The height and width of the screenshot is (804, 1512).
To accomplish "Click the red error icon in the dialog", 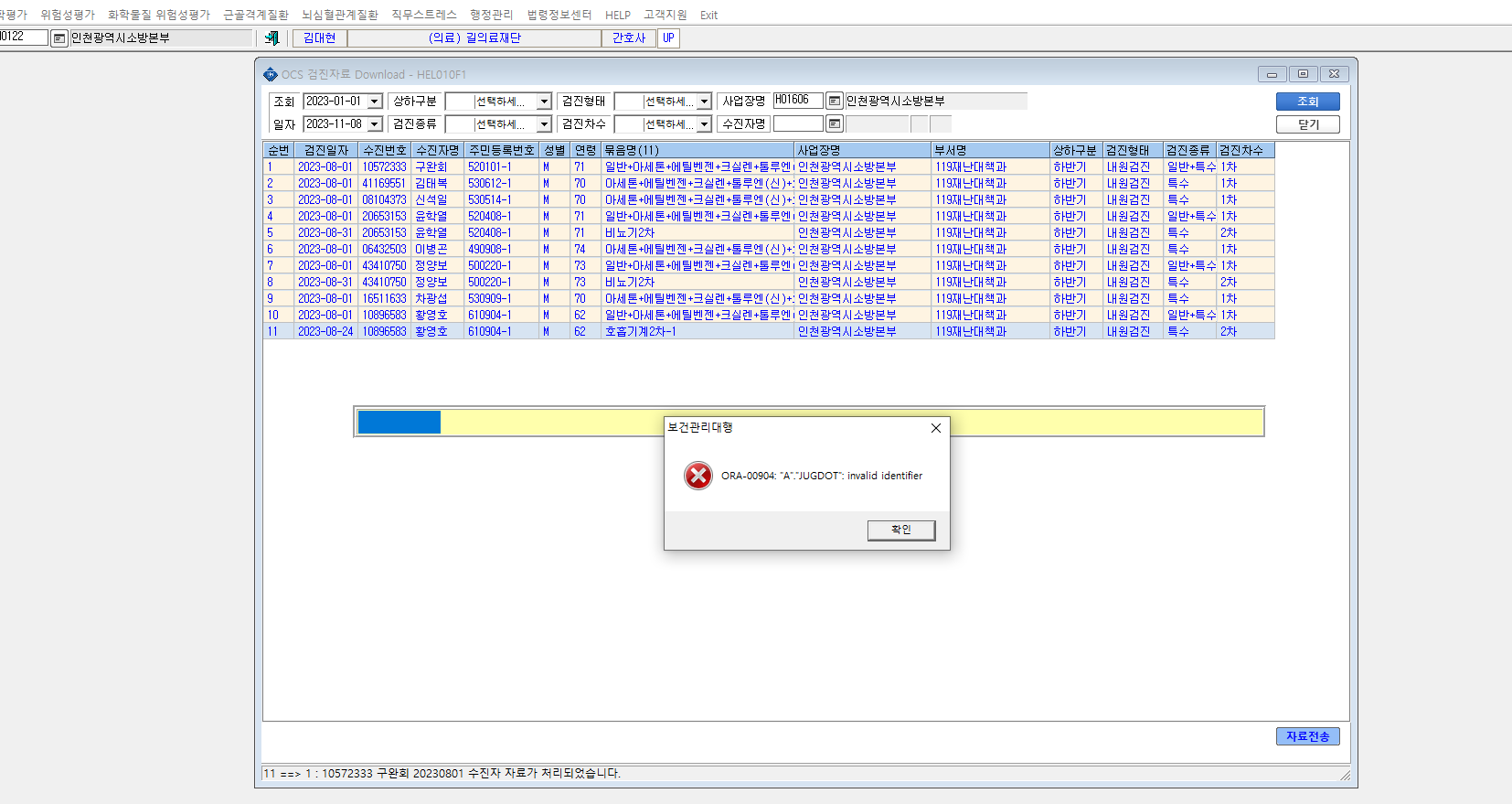I will point(698,476).
